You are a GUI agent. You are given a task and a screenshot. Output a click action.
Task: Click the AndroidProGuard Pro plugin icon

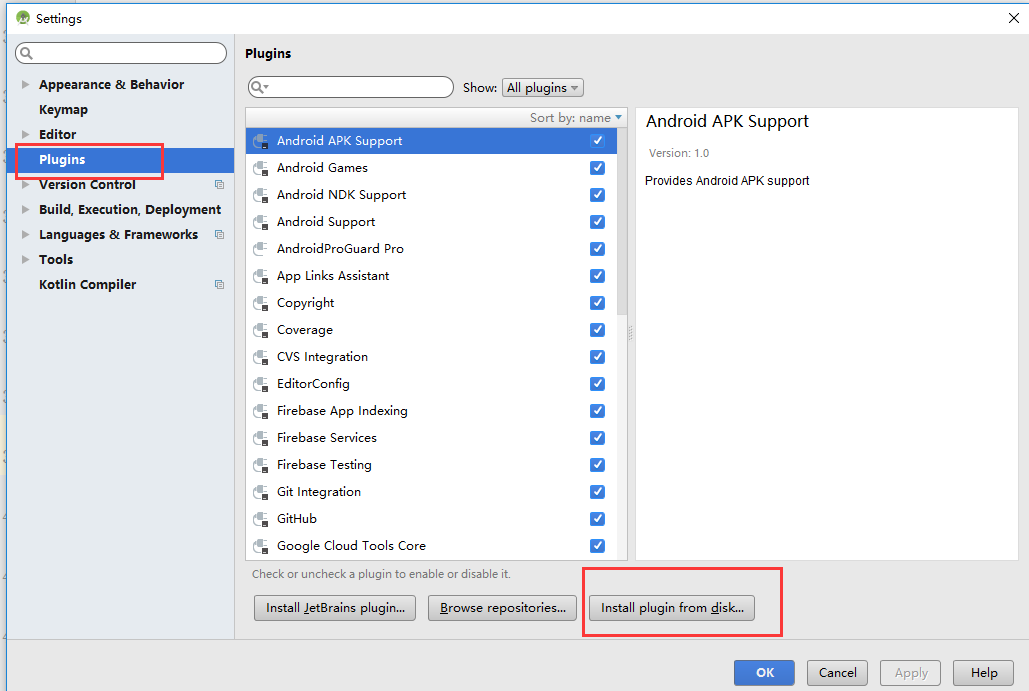tap(261, 249)
